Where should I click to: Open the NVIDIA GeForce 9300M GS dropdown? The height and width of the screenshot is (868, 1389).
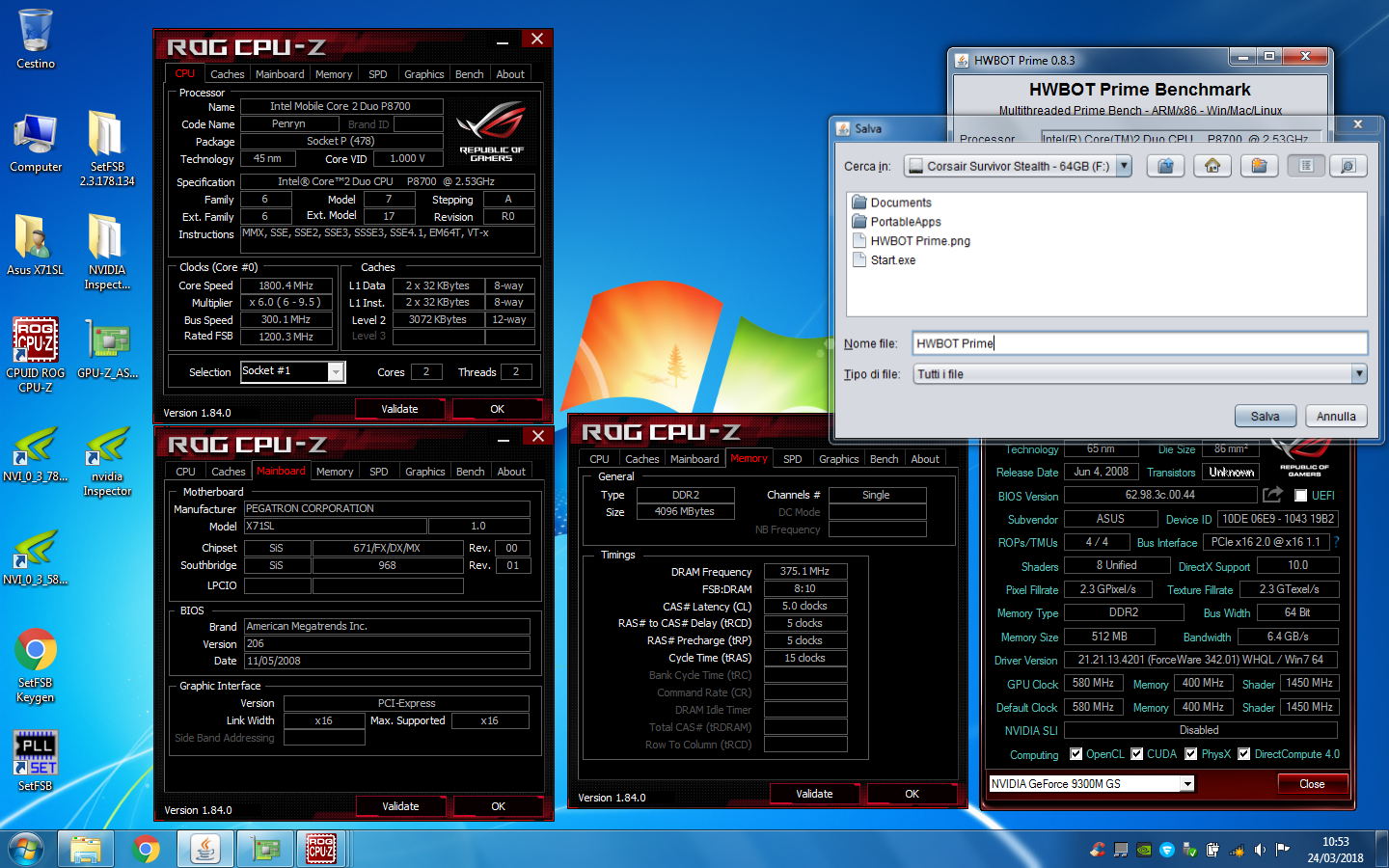pyautogui.click(x=1187, y=784)
